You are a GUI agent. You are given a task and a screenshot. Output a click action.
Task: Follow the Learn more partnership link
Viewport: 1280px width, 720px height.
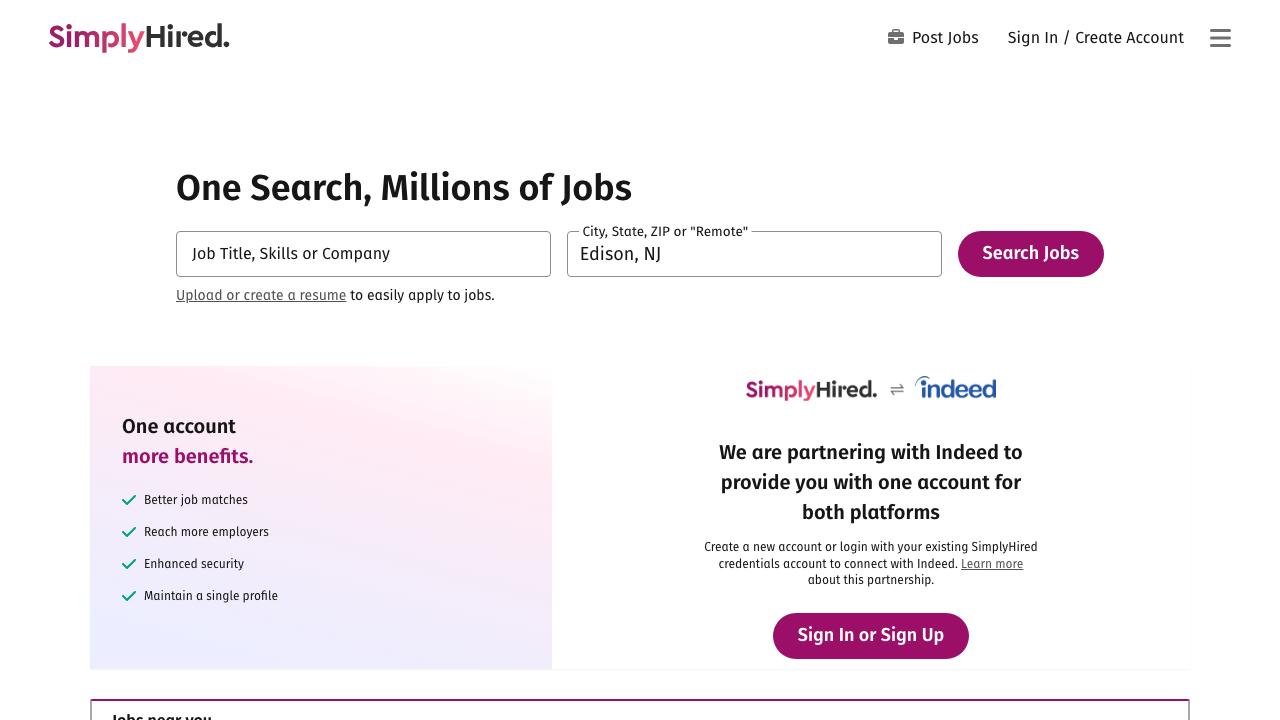click(991, 564)
